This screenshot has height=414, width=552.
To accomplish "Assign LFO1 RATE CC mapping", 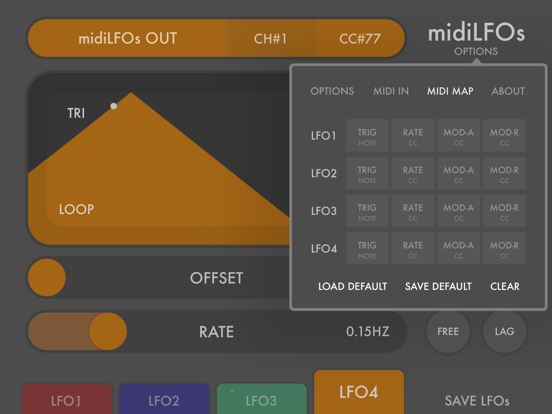I will click(x=413, y=136).
